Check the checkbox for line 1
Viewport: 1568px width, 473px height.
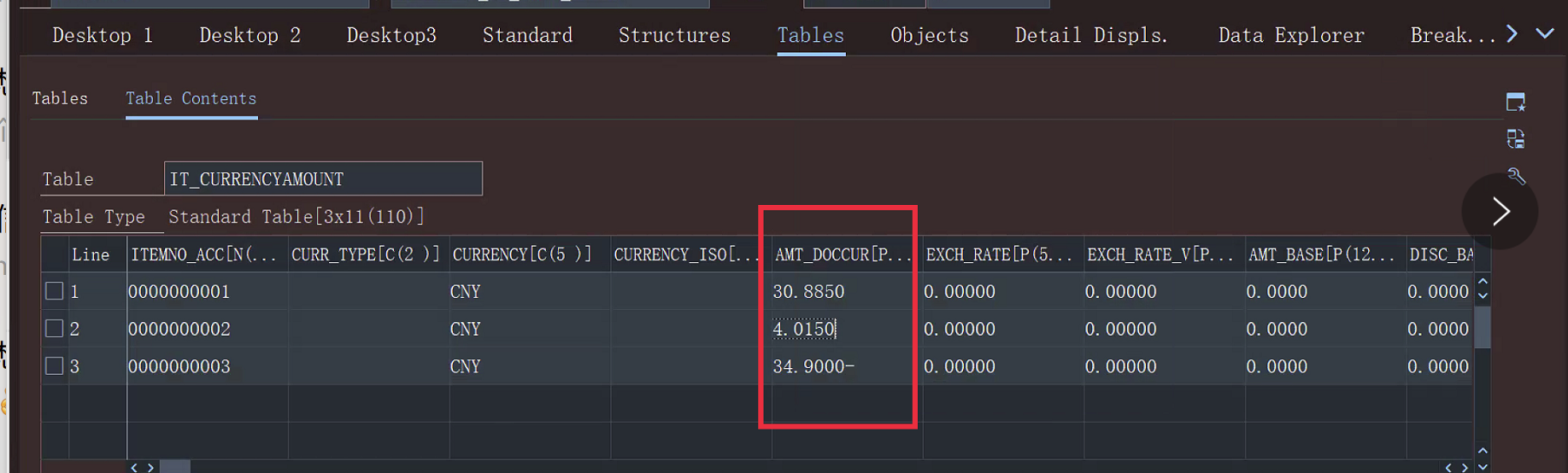(x=55, y=291)
